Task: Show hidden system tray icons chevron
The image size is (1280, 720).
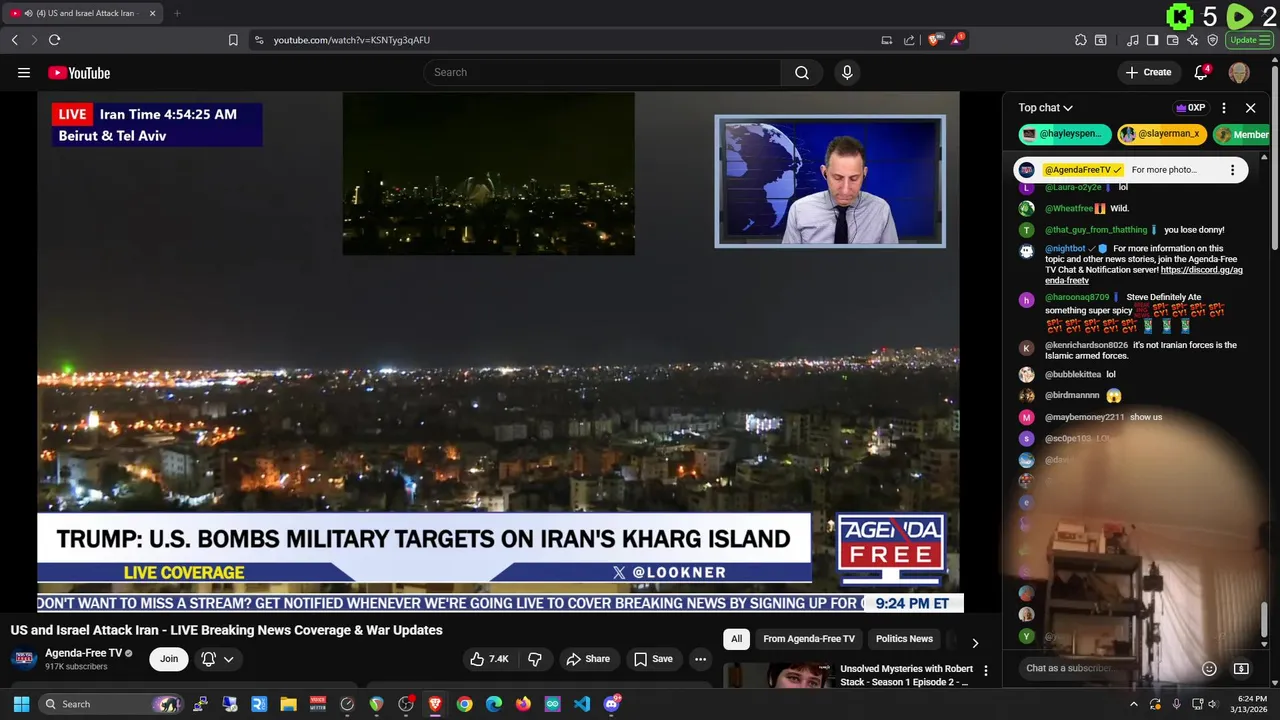Action: pos(1133,704)
